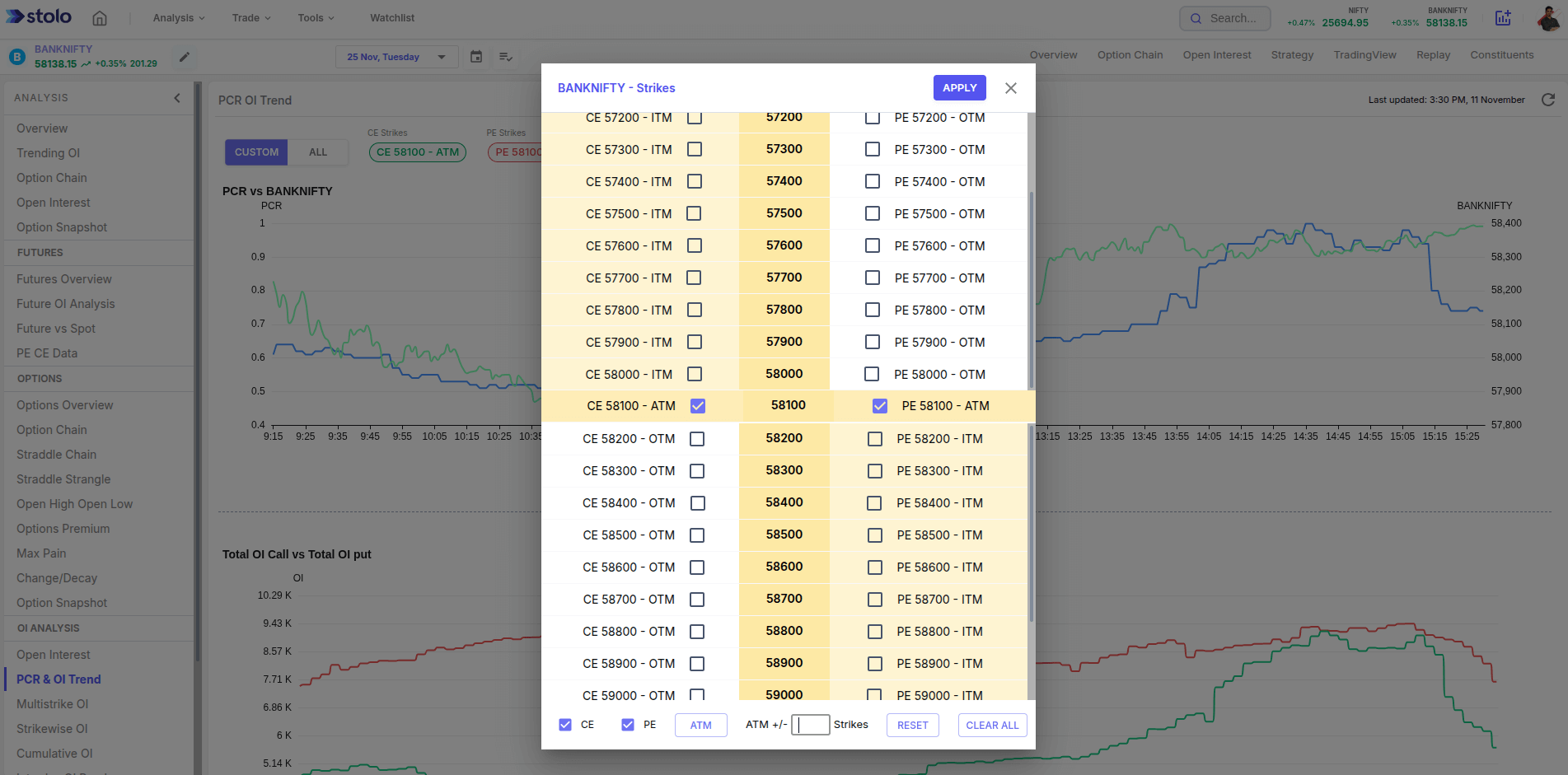Open the calendar date picker icon
The height and width of the screenshot is (775, 1568).
[x=476, y=57]
